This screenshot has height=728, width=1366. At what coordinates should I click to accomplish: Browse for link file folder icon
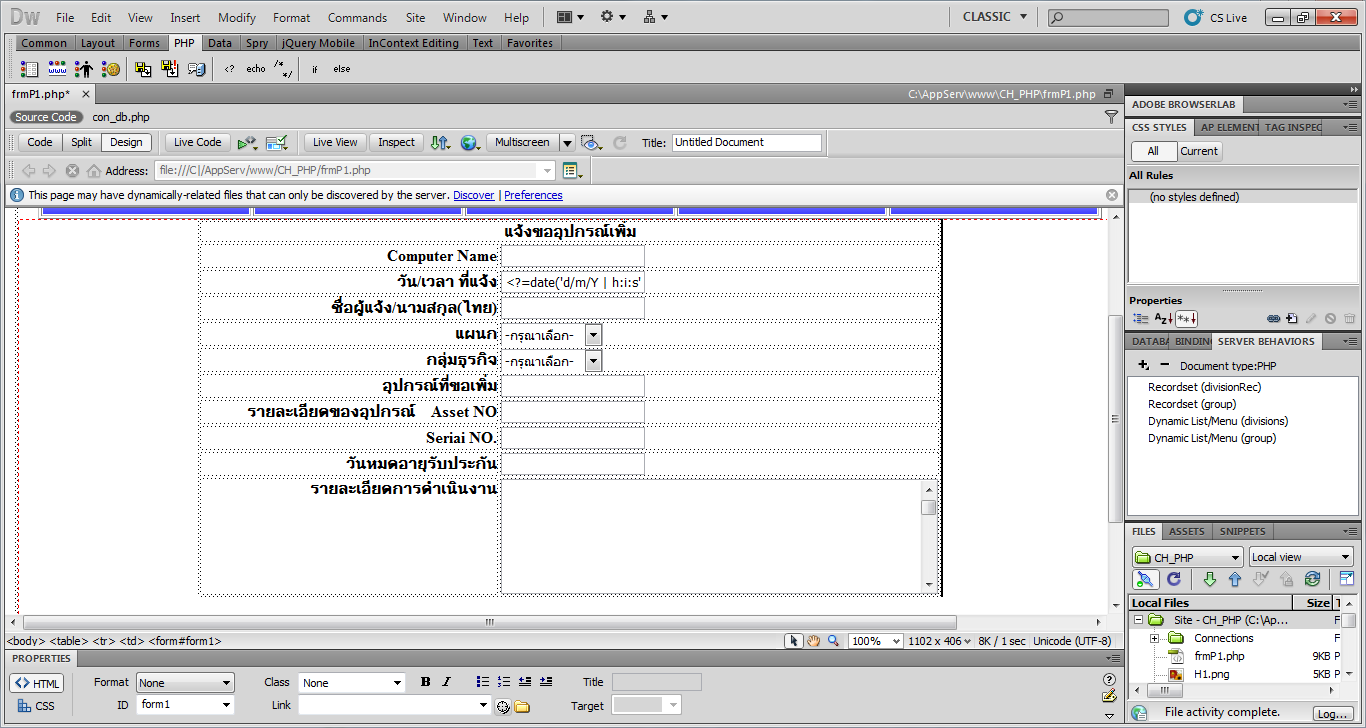tap(522, 707)
